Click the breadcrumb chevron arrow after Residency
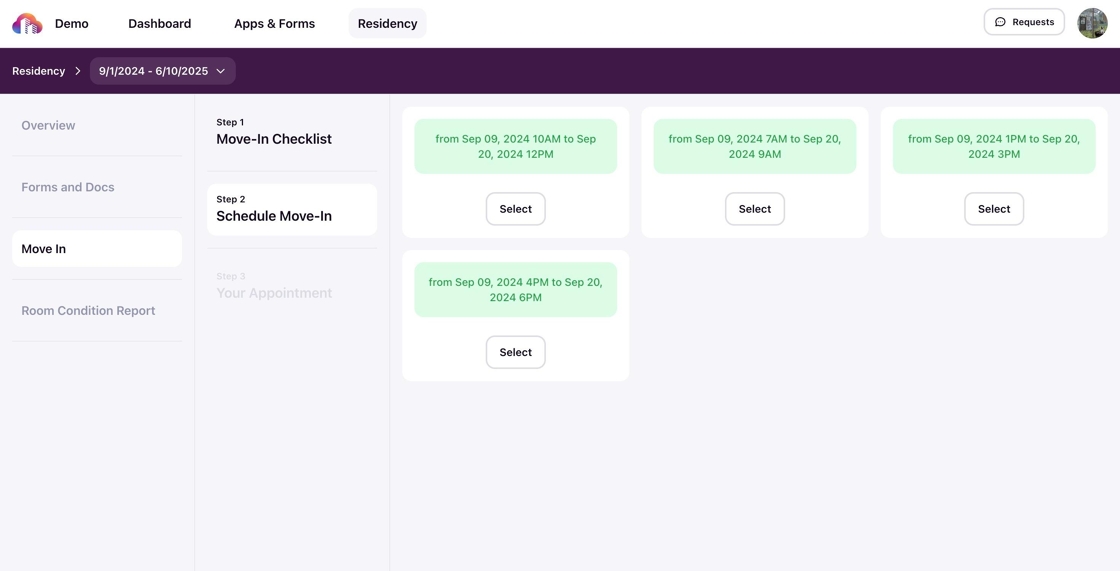Image resolution: width=1120 pixels, height=571 pixels. pos(78,71)
